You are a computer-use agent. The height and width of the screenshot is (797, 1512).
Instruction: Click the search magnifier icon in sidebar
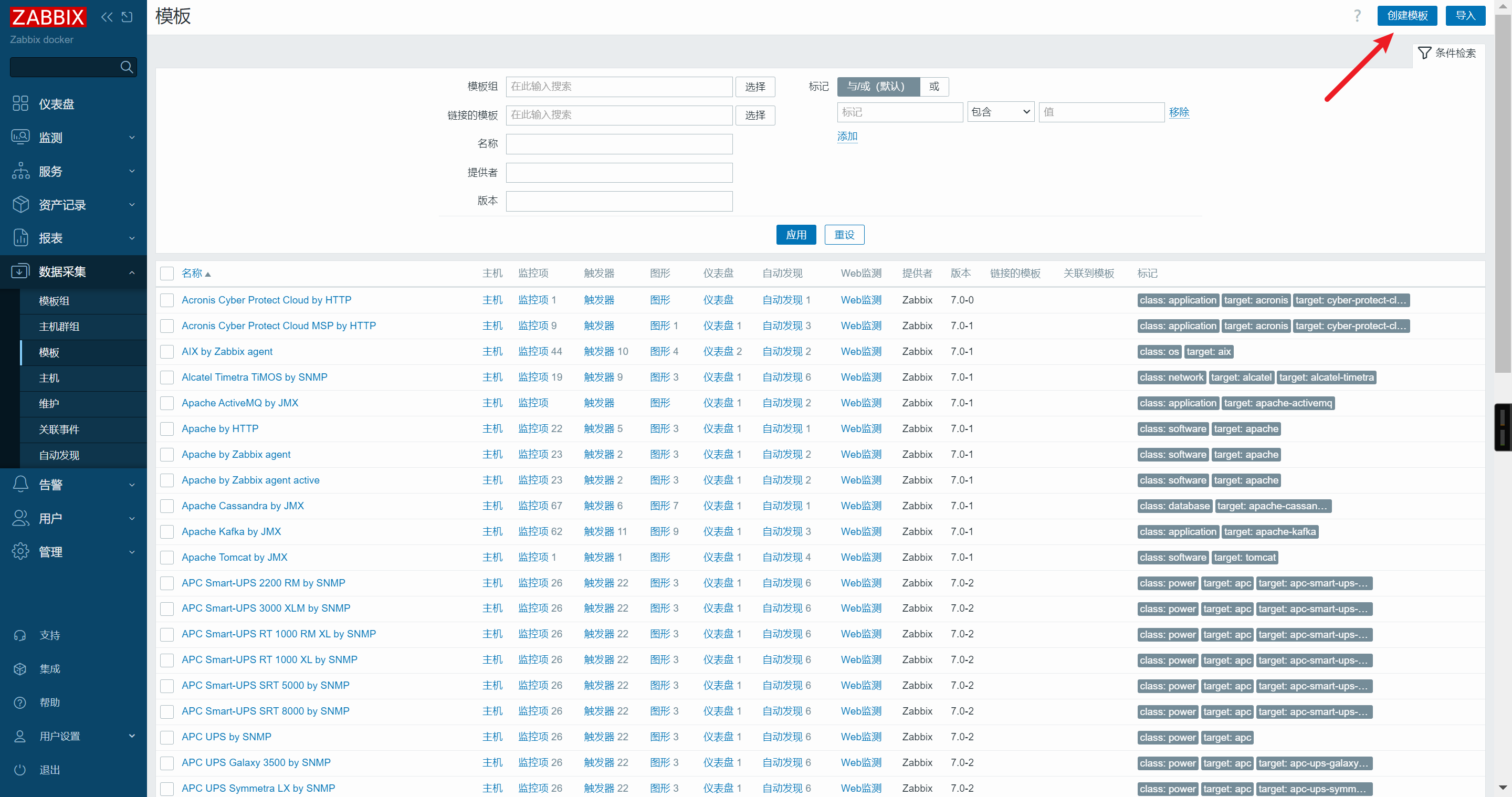point(127,67)
